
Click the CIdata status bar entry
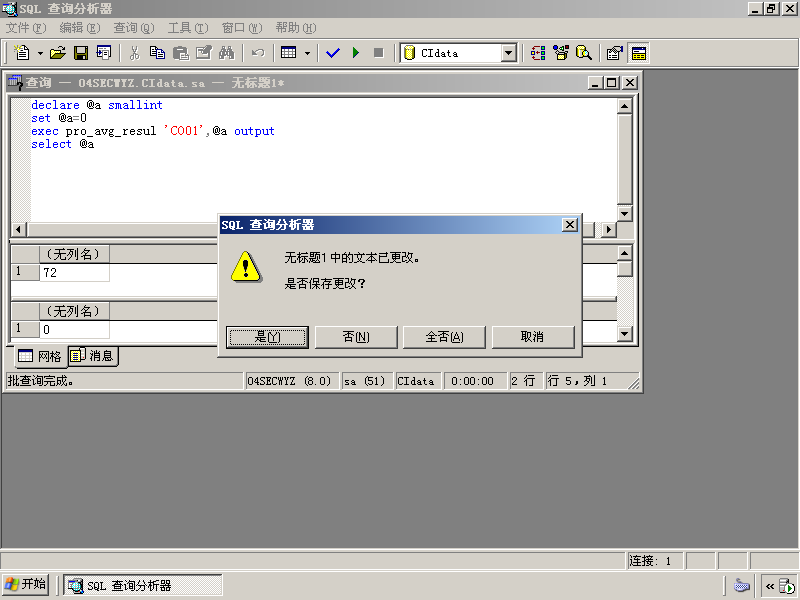point(416,381)
